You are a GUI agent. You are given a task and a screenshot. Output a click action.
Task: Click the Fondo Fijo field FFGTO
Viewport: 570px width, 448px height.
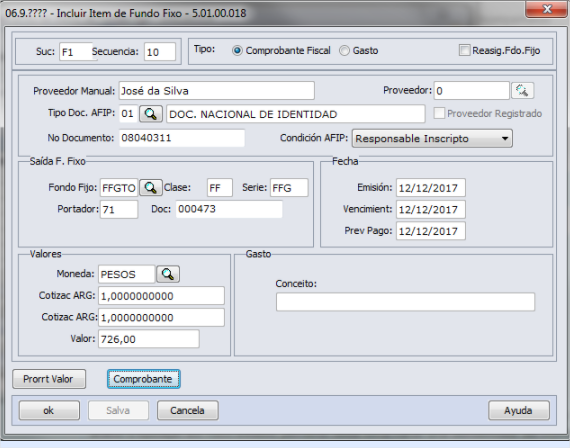pos(119,188)
